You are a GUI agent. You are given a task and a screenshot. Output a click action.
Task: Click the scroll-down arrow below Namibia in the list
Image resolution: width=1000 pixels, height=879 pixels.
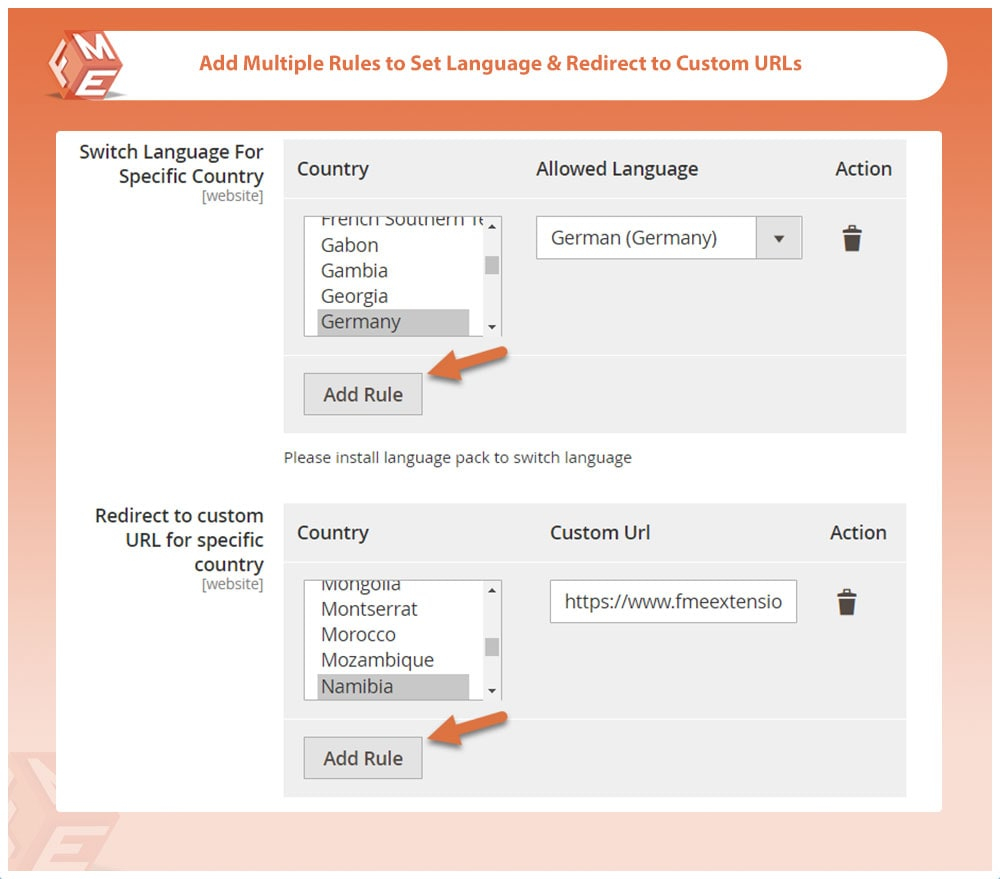pos(491,691)
